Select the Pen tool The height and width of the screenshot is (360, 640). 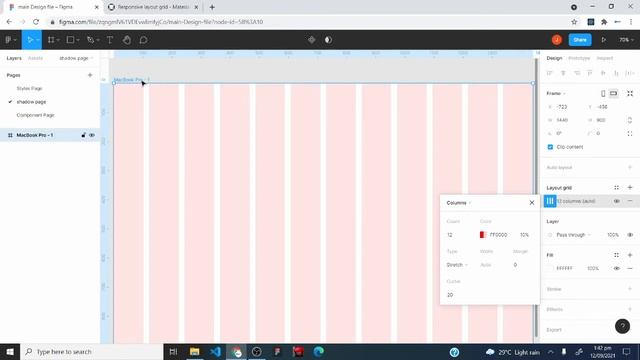point(91,40)
